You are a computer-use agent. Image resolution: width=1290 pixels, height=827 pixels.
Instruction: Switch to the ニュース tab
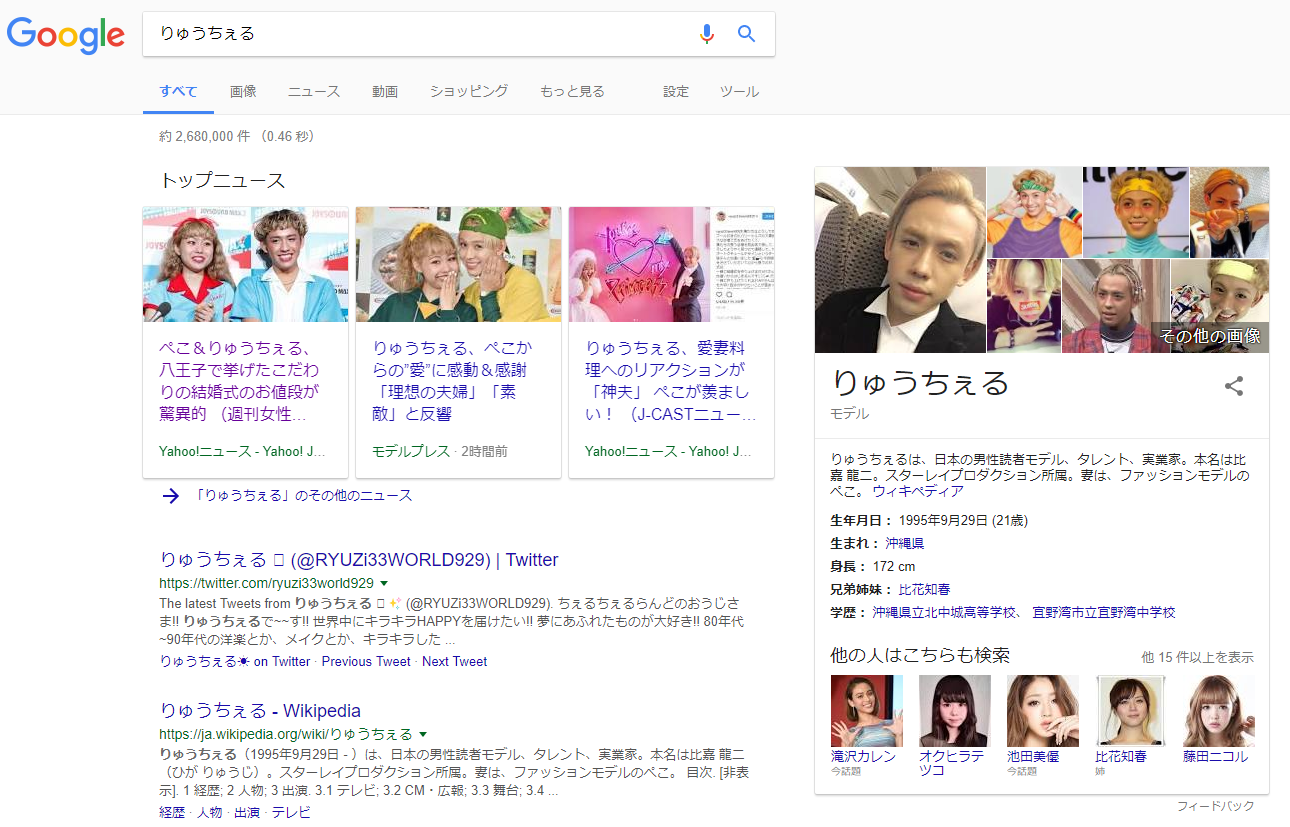coord(313,91)
